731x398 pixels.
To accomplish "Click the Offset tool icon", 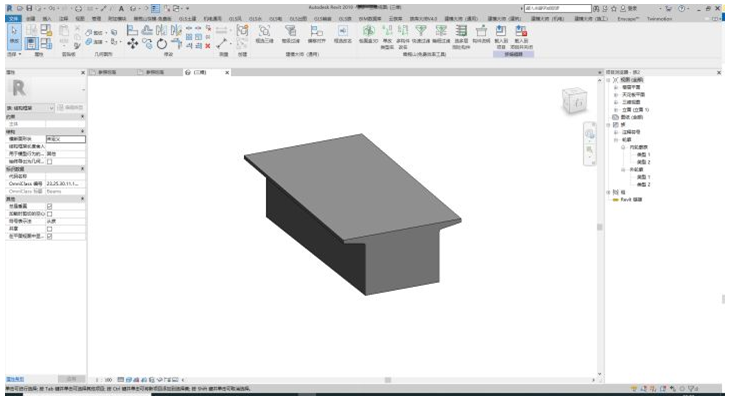I will [147, 31].
